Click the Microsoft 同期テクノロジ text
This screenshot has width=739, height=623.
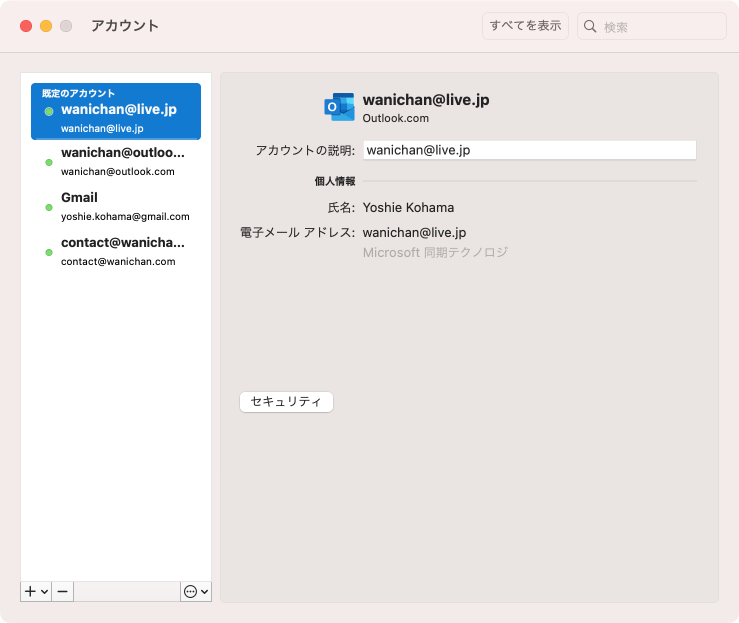(435, 253)
